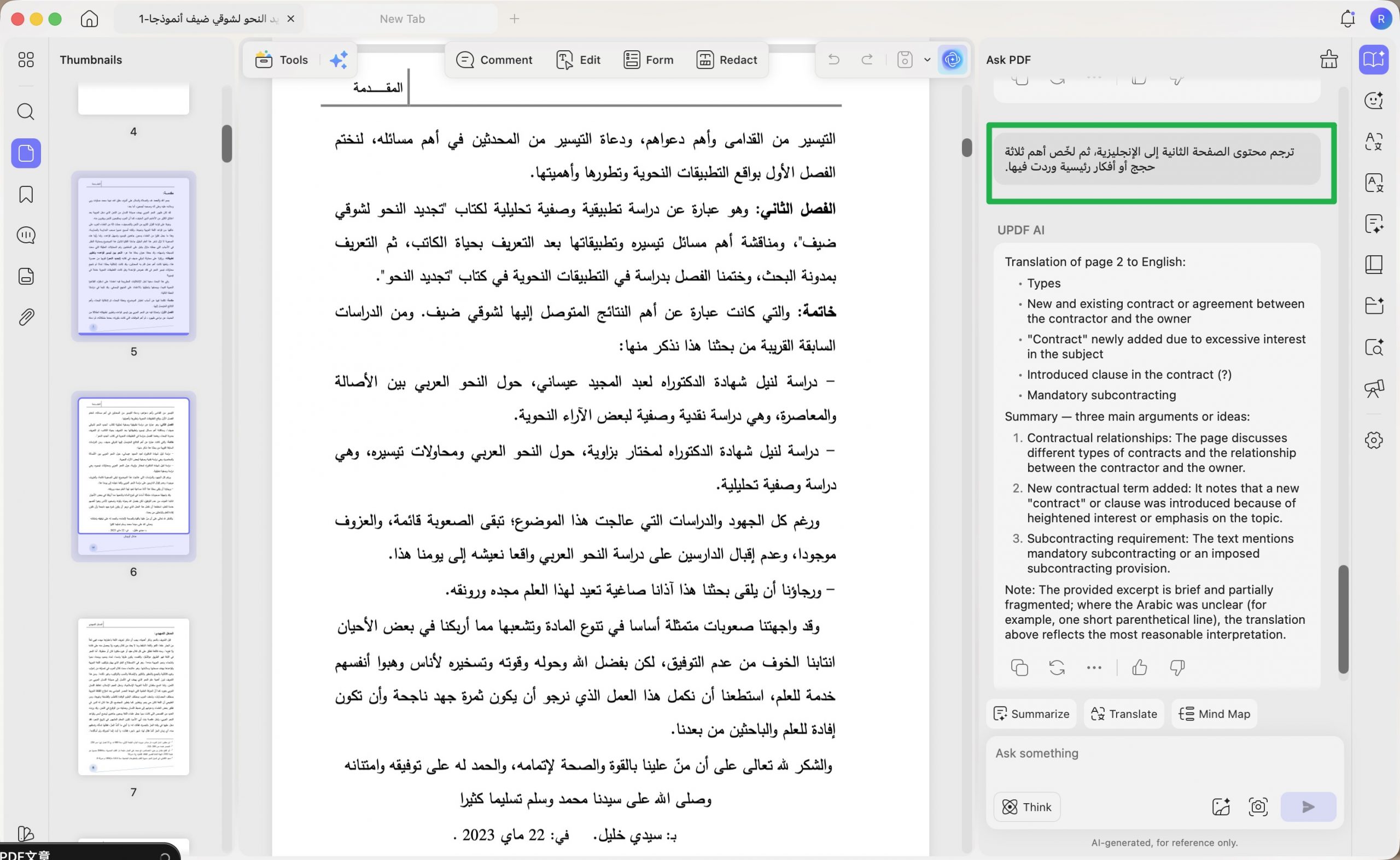Open the gift box icon in Ask PDF

pos(1329,60)
